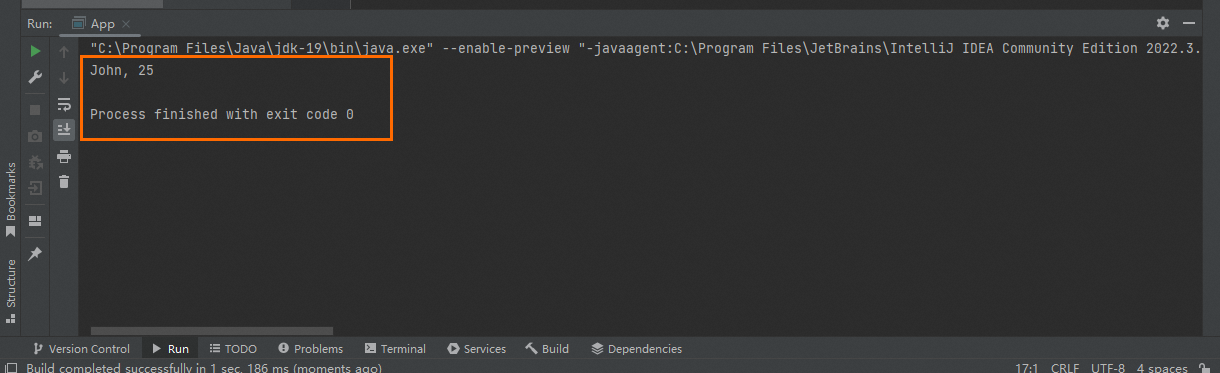Open run configuration wrench settings
Image resolution: width=1220 pixels, height=373 pixels.
(35, 78)
